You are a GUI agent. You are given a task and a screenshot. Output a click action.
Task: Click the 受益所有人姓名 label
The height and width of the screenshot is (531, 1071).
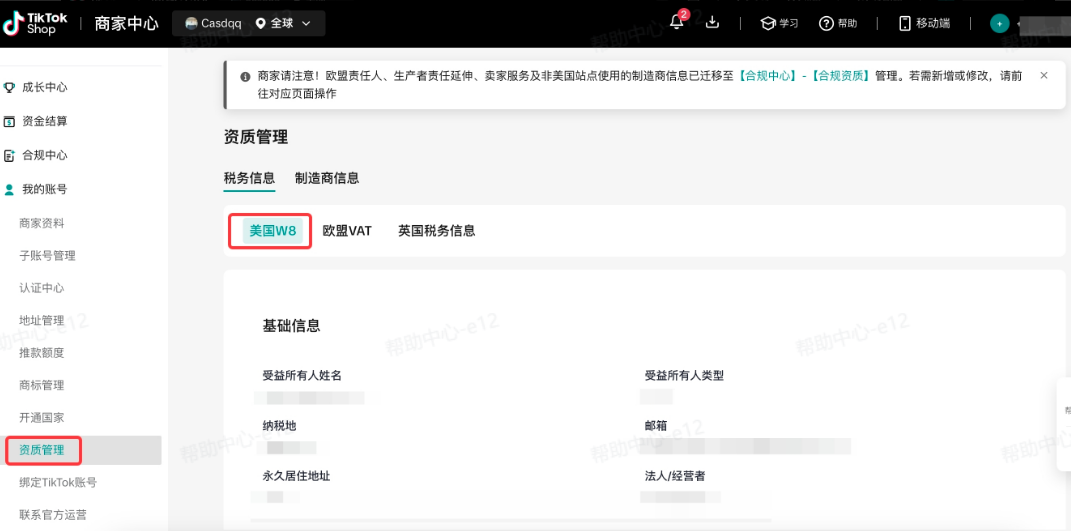pyautogui.click(x=302, y=375)
